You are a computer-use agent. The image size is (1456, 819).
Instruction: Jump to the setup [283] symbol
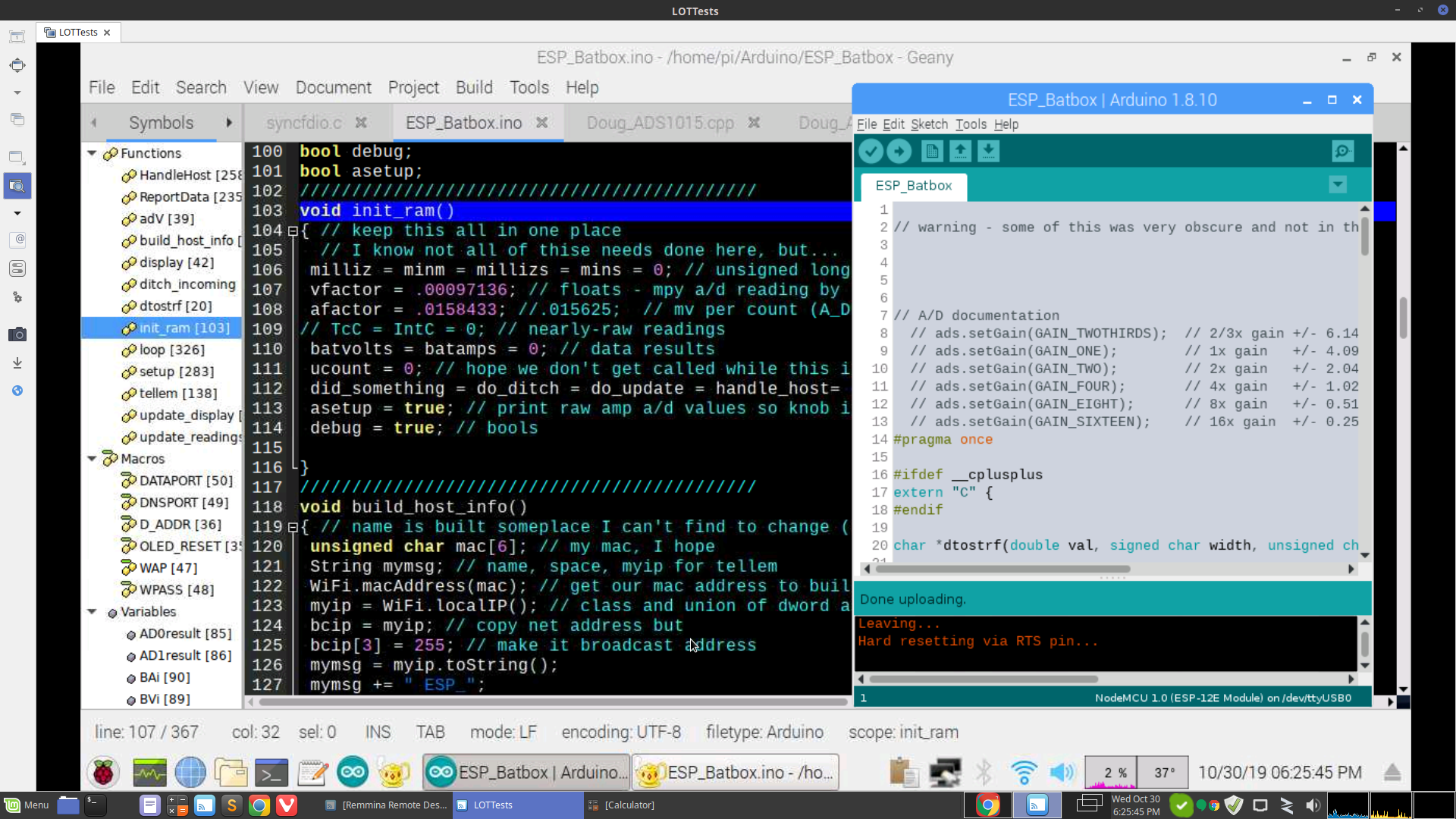[168, 372]
